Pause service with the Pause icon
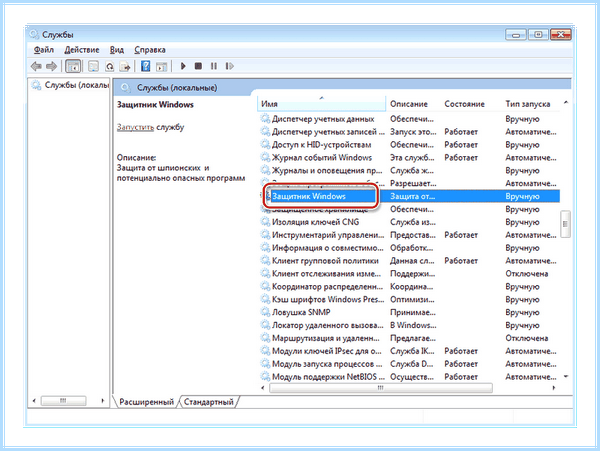This screenshot has width=600, height=451. [x=214, y=66]
